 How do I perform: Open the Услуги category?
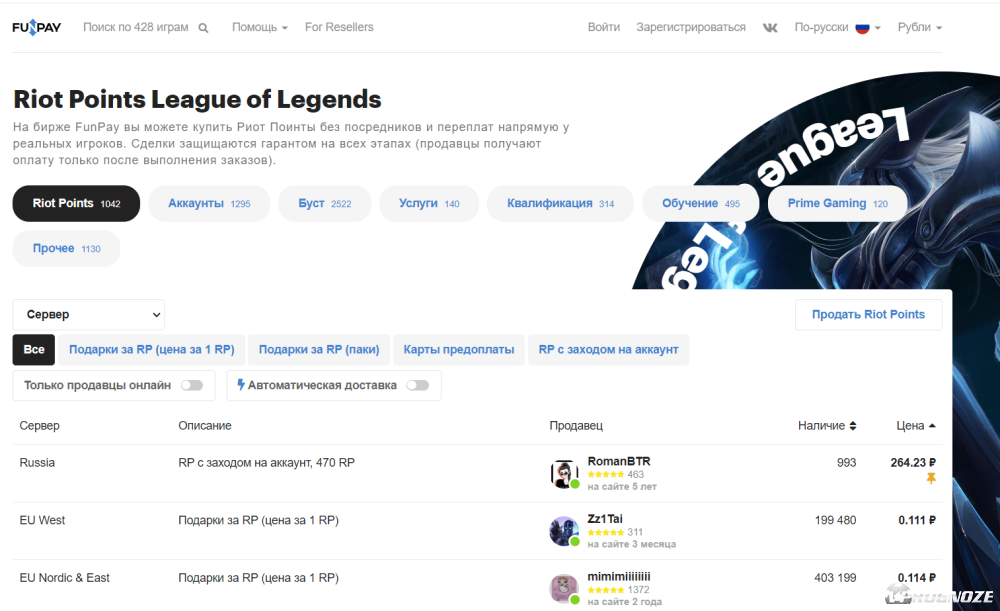[x=429, y=203]
